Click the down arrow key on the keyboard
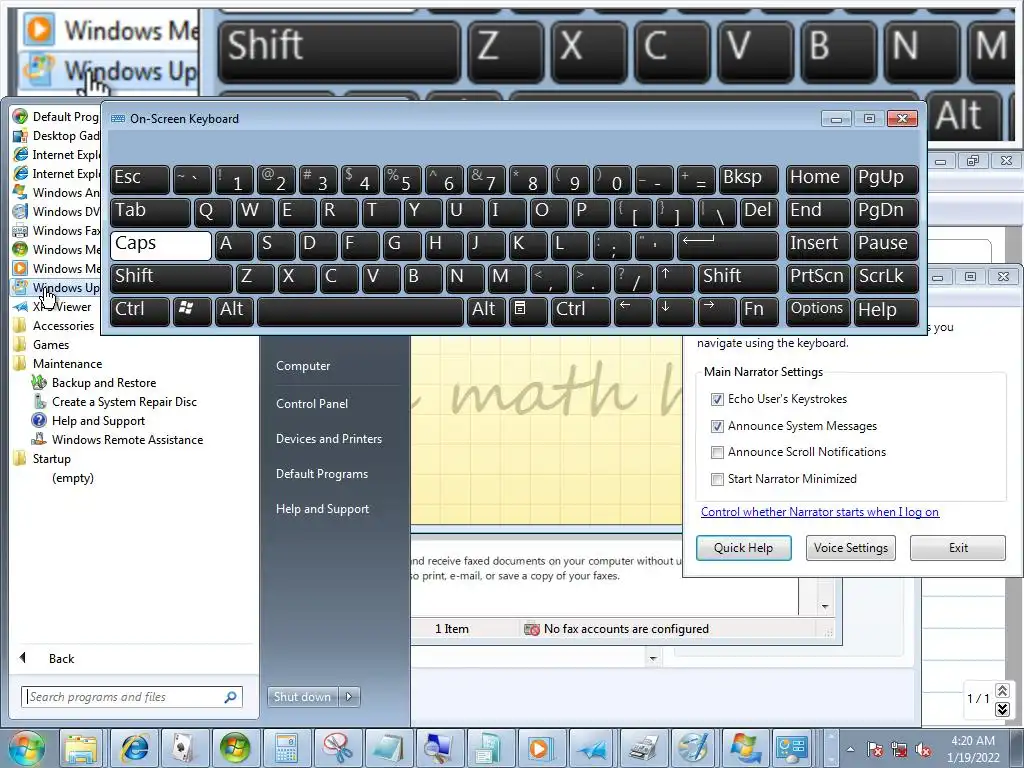The width and height of the screenshot is (1024, 768). 674,310
